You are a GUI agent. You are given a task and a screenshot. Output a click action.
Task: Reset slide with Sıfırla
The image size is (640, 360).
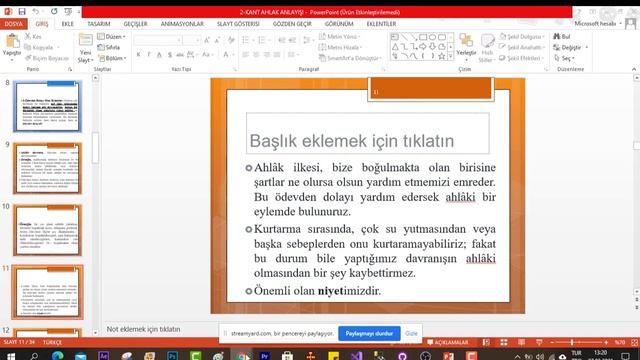[x=109, y=47]
